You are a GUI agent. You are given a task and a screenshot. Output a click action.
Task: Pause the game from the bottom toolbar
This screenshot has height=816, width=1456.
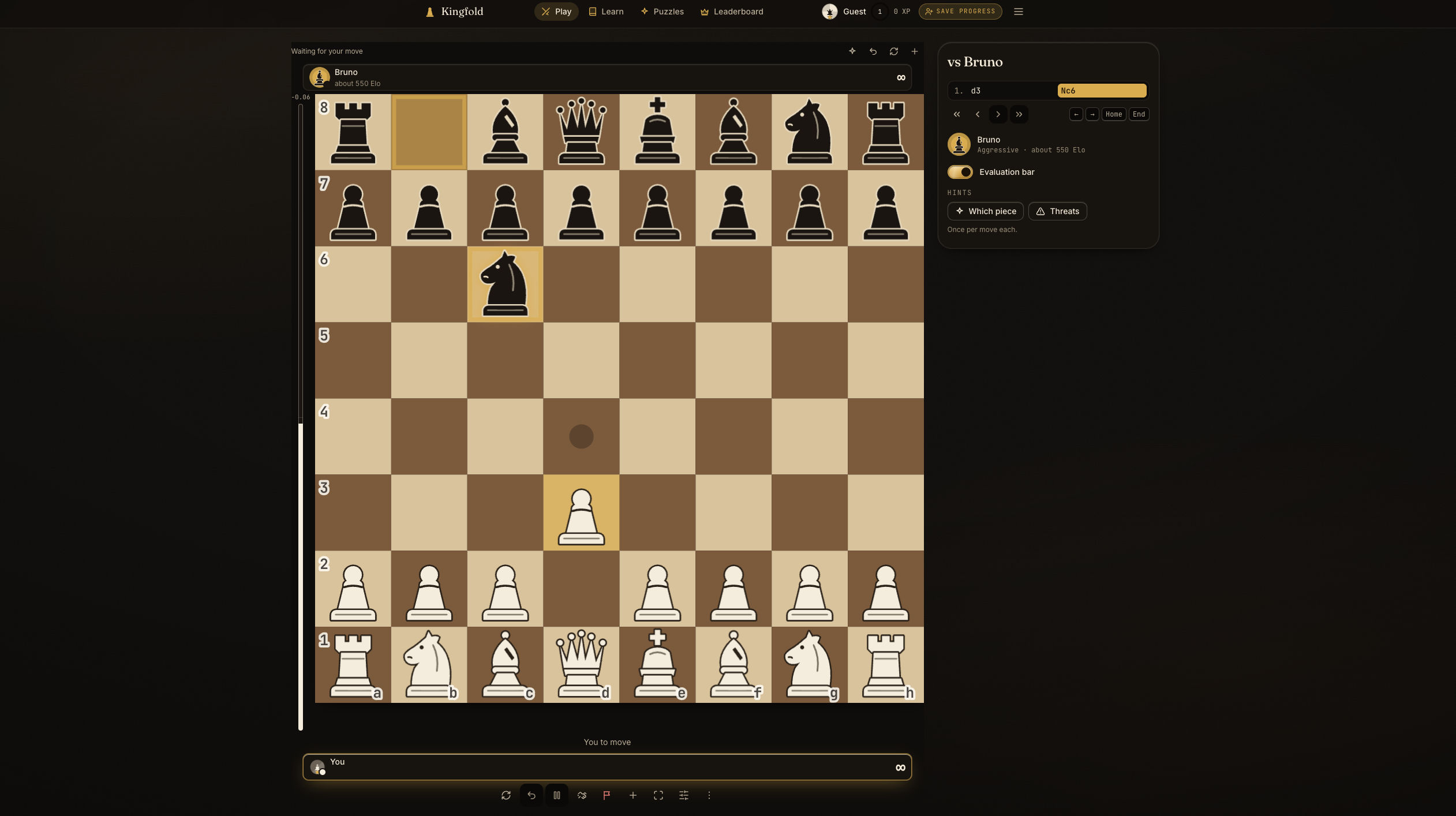556,795
